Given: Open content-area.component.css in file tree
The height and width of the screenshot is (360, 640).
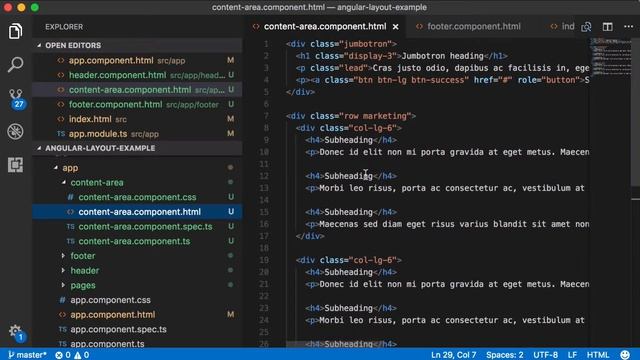Looking at the screenshot, I should [x=137, y=197].
